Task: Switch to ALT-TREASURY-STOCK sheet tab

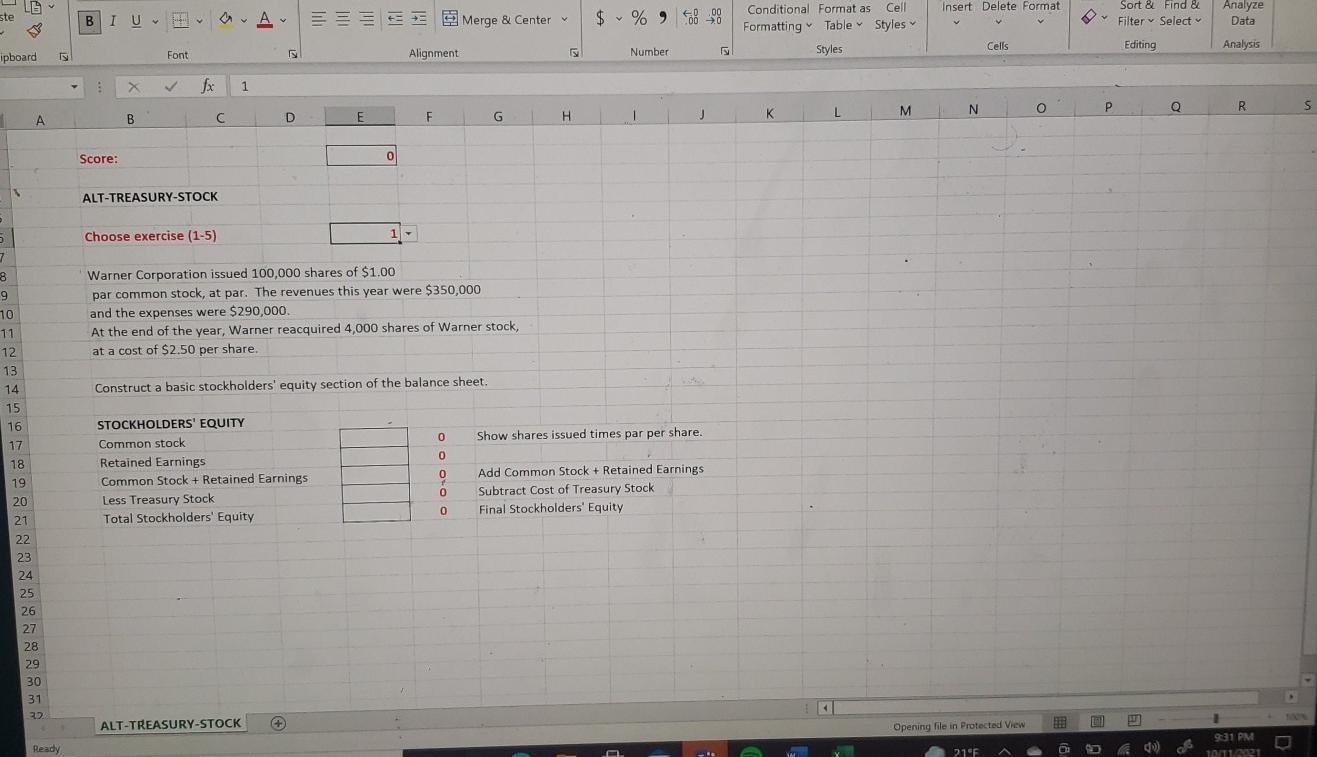Action: 171,723
